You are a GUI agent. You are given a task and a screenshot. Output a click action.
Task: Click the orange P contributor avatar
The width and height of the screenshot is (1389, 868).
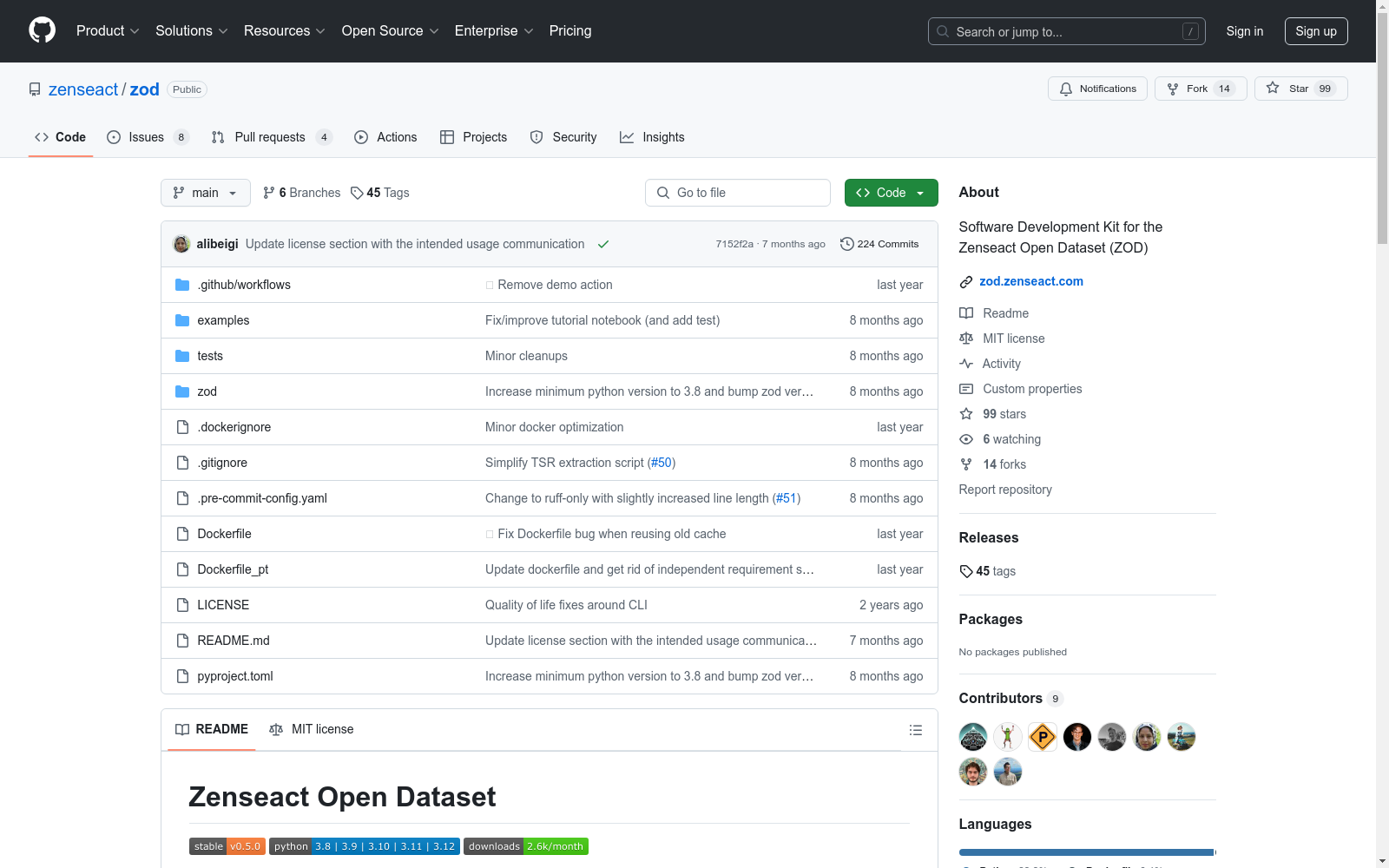[1043, 737]
